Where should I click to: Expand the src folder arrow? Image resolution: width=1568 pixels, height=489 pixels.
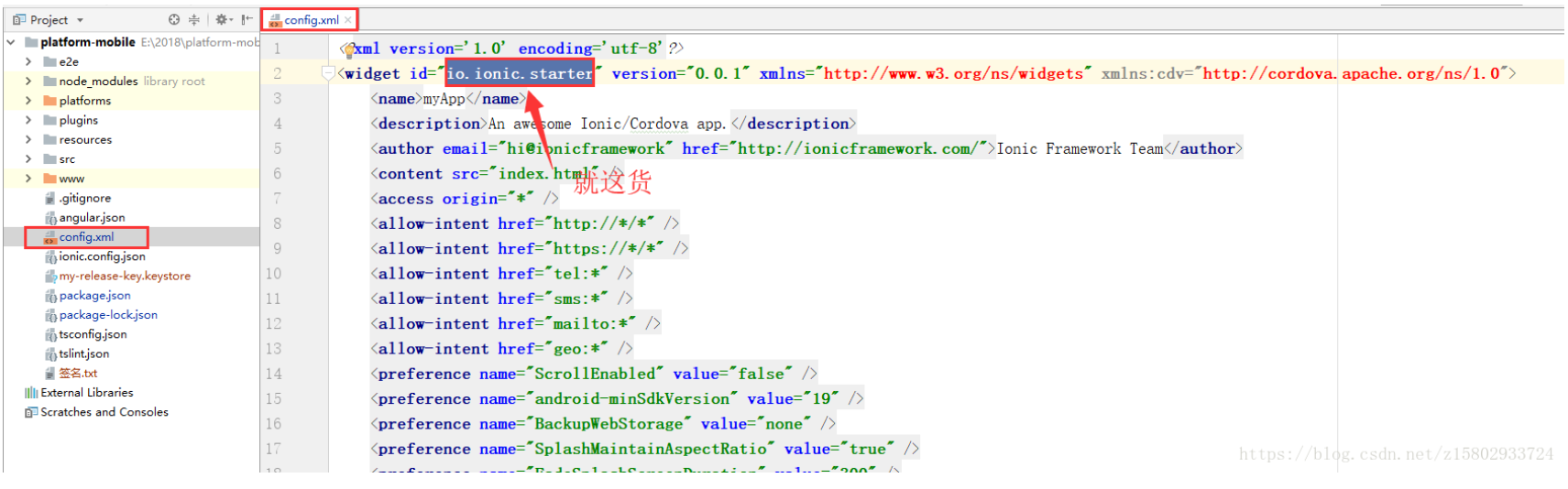coord(28,159)
